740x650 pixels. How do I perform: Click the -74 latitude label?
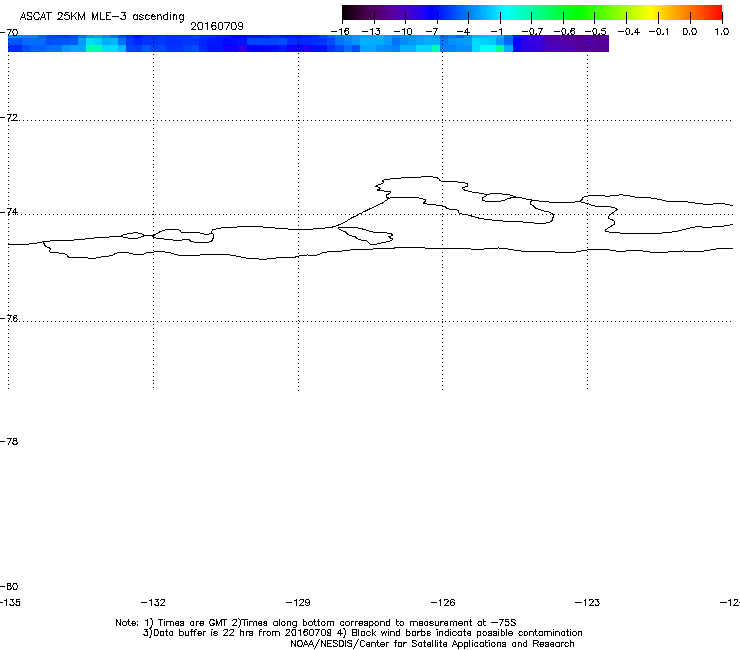[9, 212]
